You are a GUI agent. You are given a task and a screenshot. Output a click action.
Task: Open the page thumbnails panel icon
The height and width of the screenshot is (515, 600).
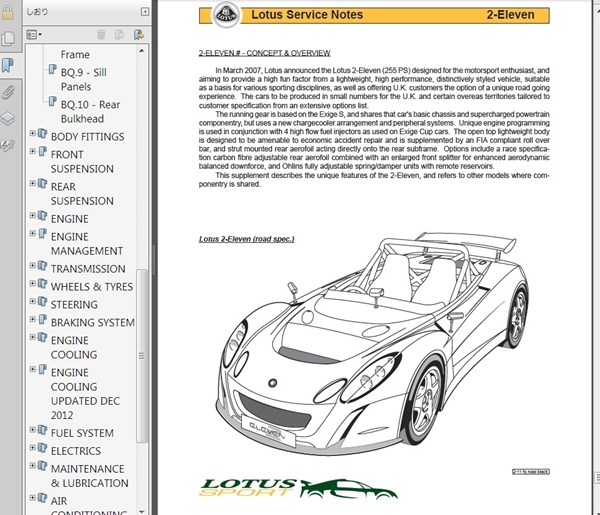click(x=8, y=39)
